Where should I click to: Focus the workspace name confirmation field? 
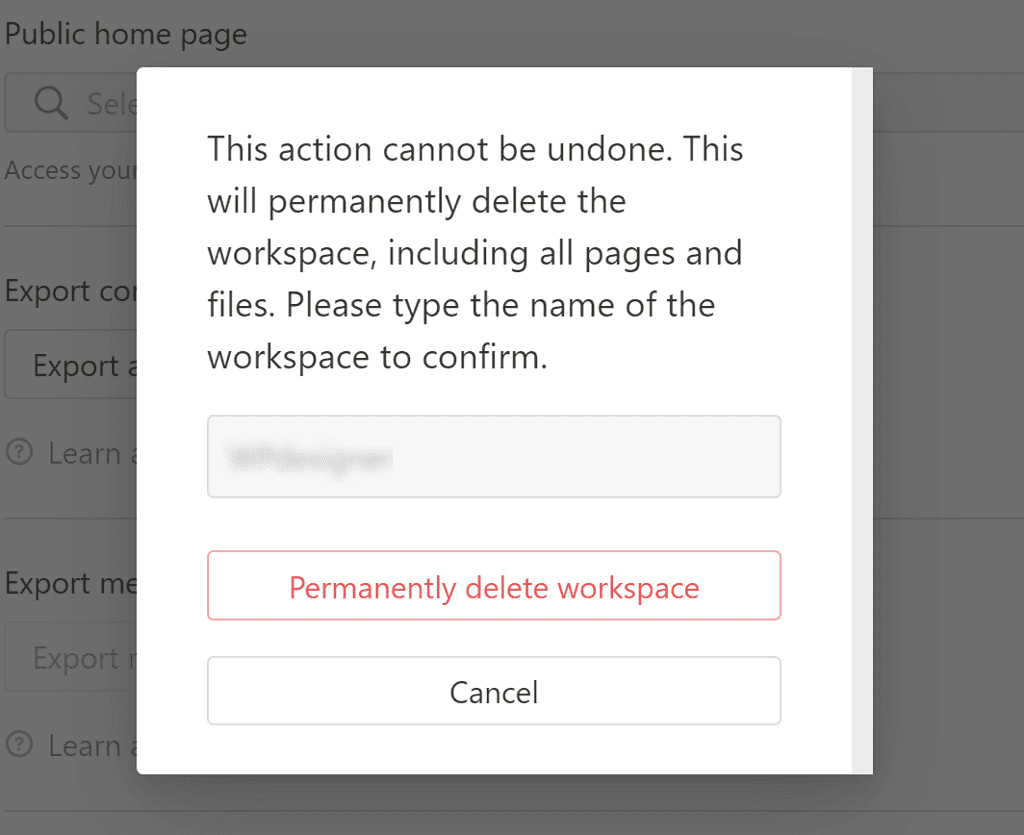pyautogui.click(x=493, y=457)
